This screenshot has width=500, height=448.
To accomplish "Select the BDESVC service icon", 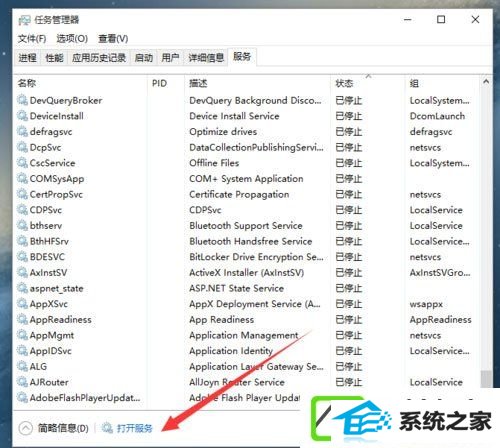I will pos(22,257).
